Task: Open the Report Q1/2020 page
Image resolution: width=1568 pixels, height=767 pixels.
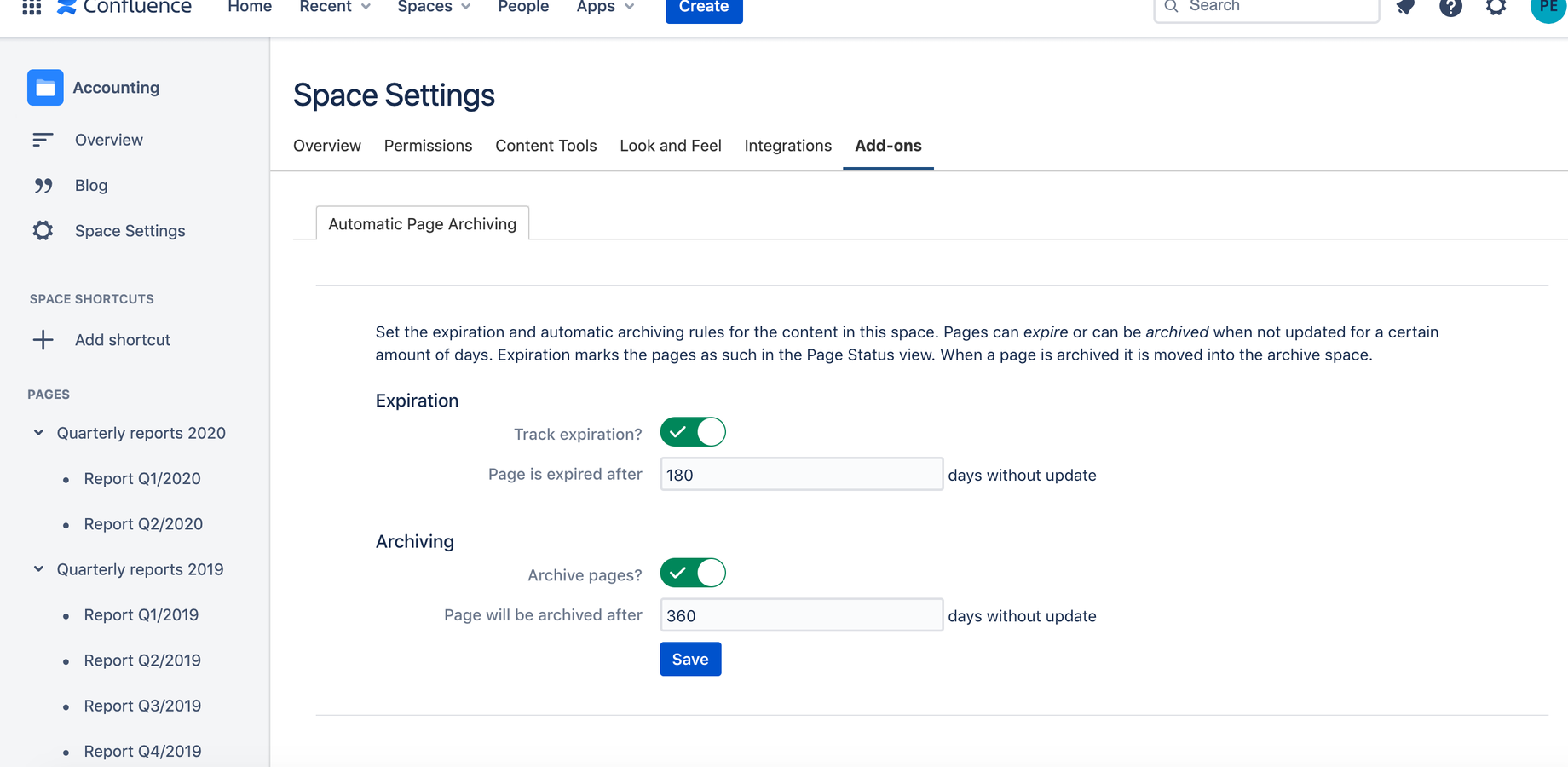Action: click(142, 478)
